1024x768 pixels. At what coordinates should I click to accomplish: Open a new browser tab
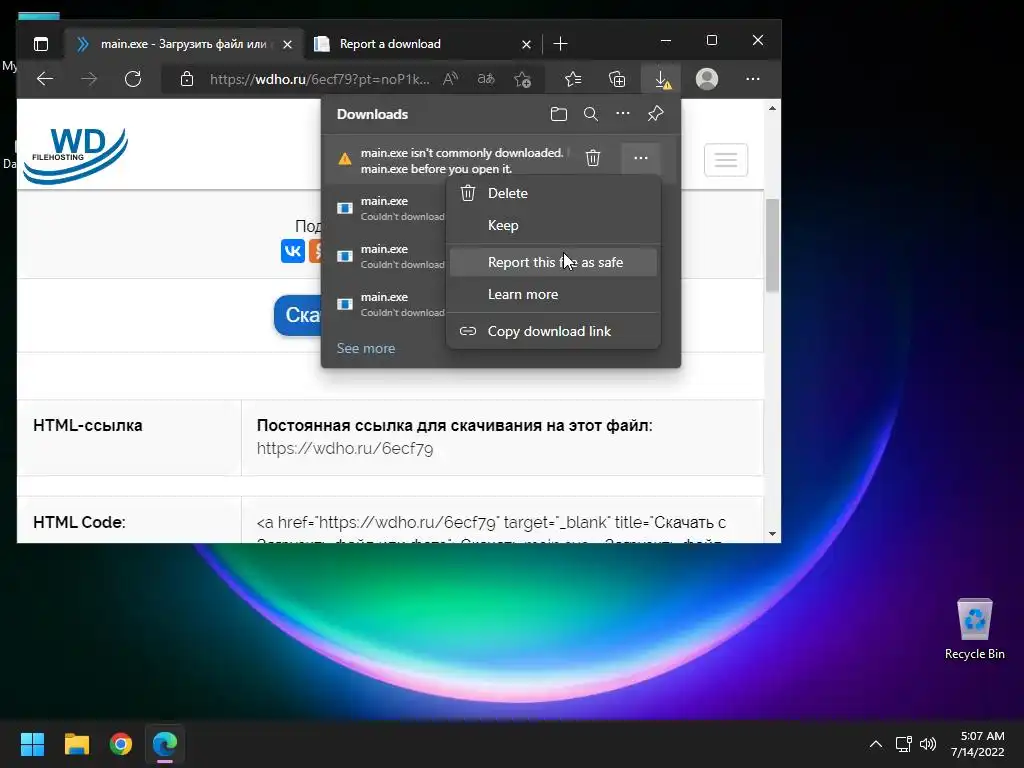(560, 44)
